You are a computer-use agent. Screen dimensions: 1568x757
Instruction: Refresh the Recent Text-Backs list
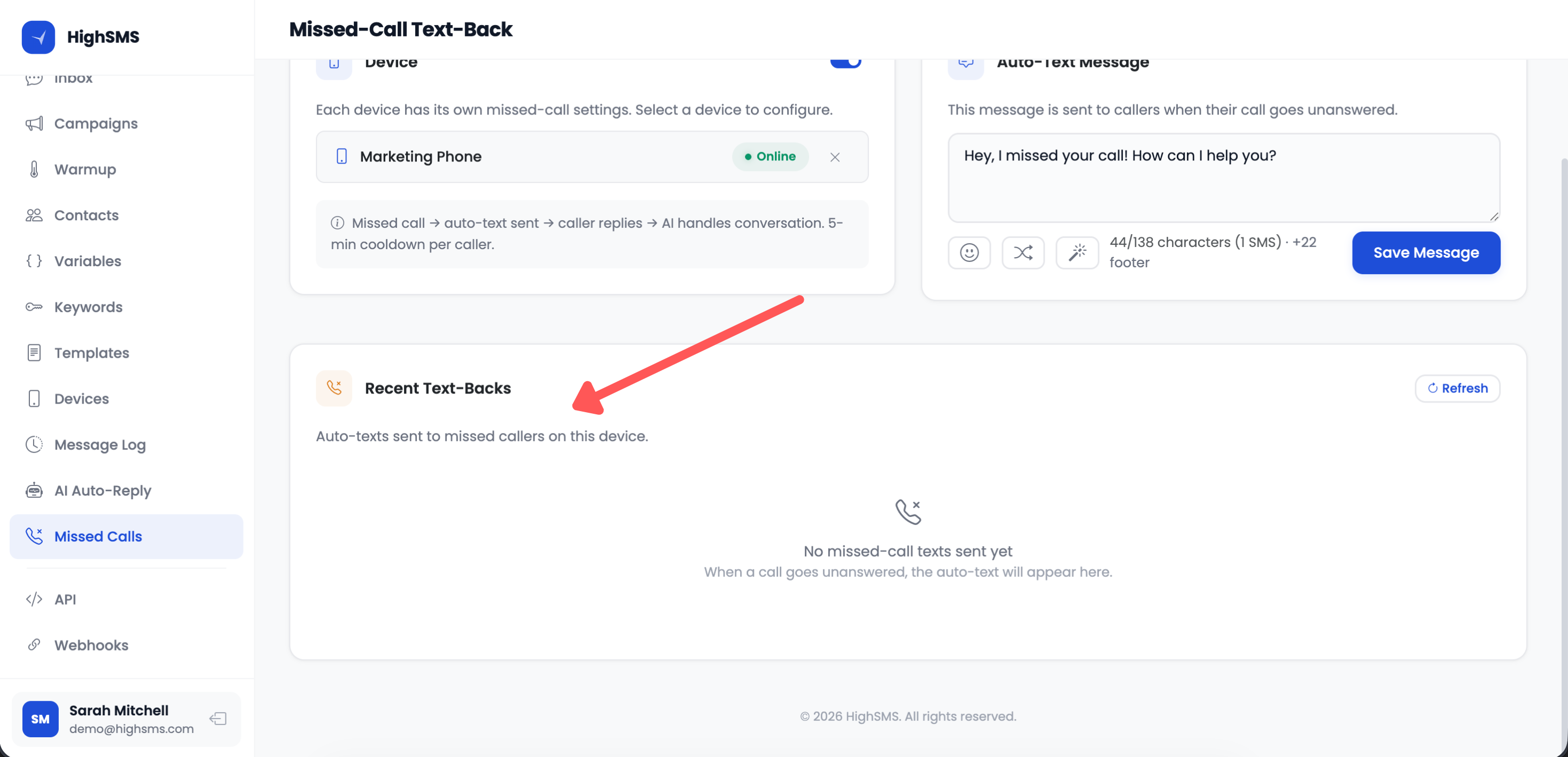(1457, 388)
